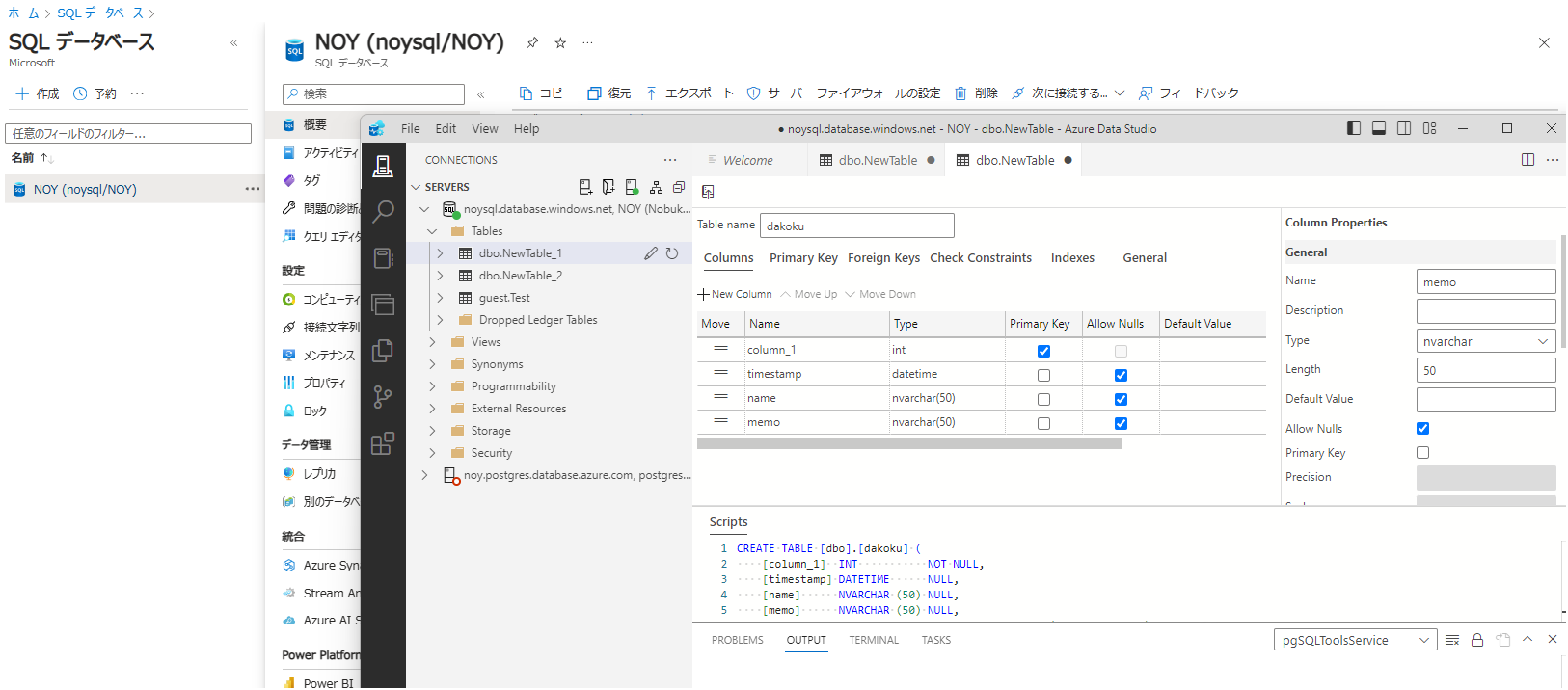Click 作成 in SQL databases panel
Image resolution: width=1568 pixels, height=690 pixels.
[38, 93]
